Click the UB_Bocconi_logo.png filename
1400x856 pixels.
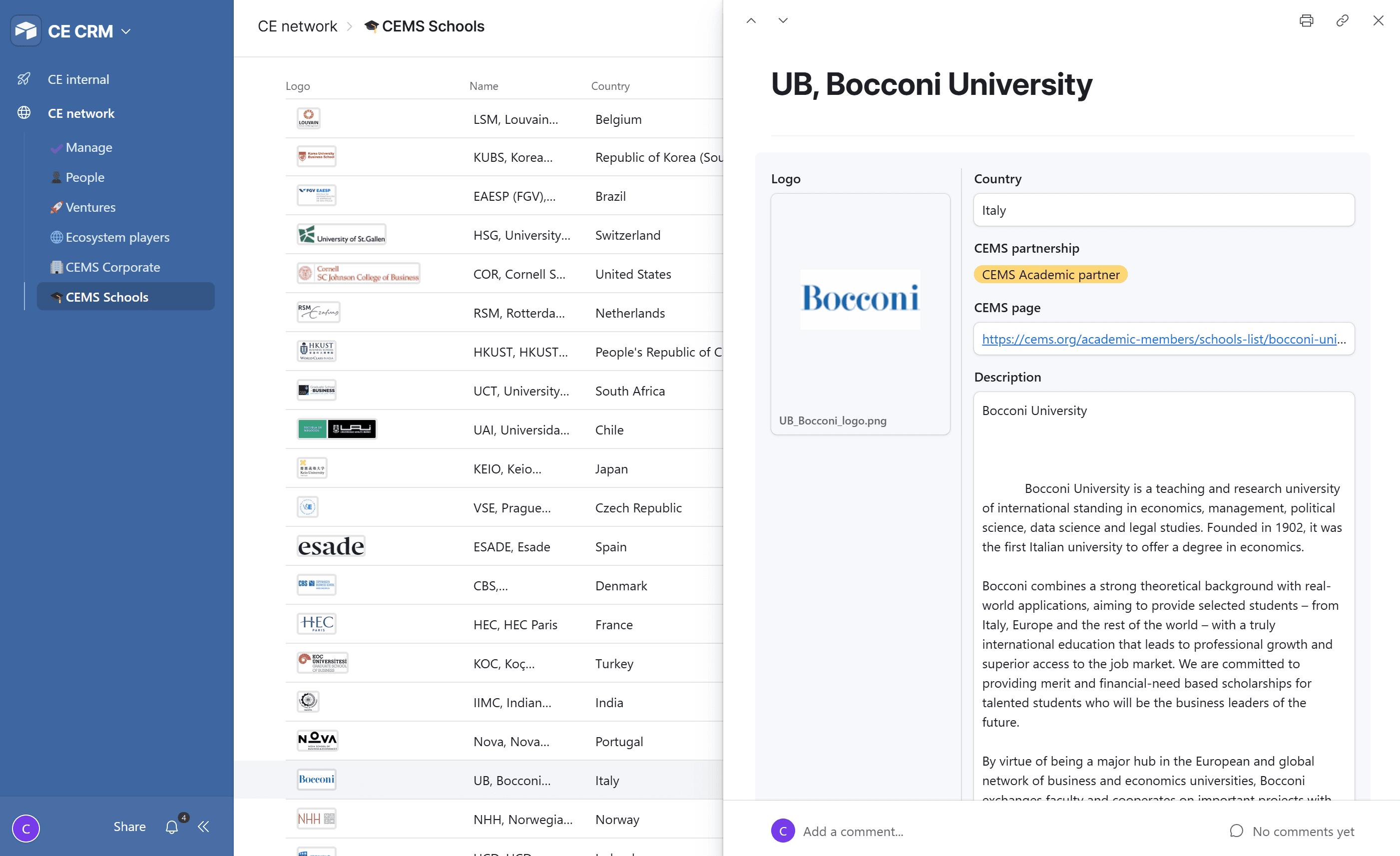coord(833,421)
